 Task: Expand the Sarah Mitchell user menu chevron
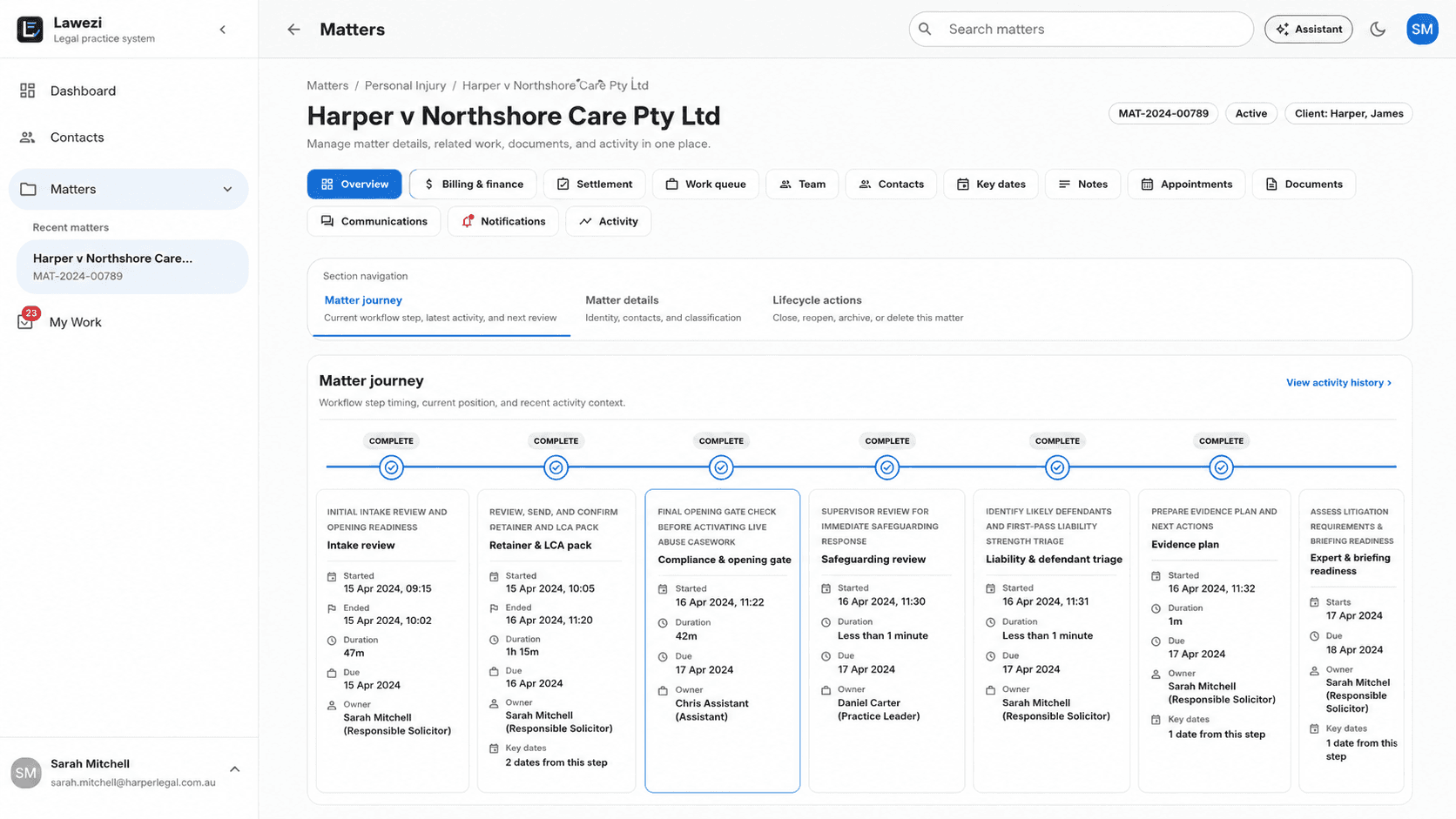click(234, 769)
